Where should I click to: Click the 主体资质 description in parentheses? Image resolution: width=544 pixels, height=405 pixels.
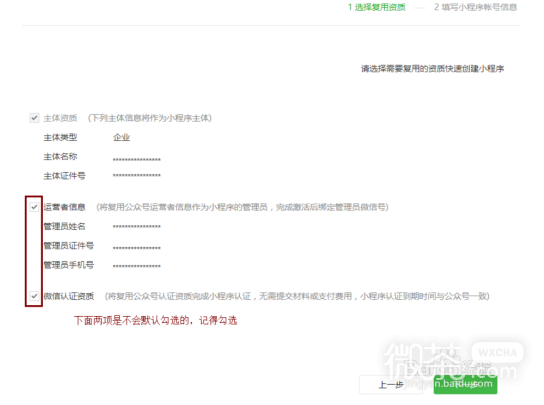click(150, 118)
